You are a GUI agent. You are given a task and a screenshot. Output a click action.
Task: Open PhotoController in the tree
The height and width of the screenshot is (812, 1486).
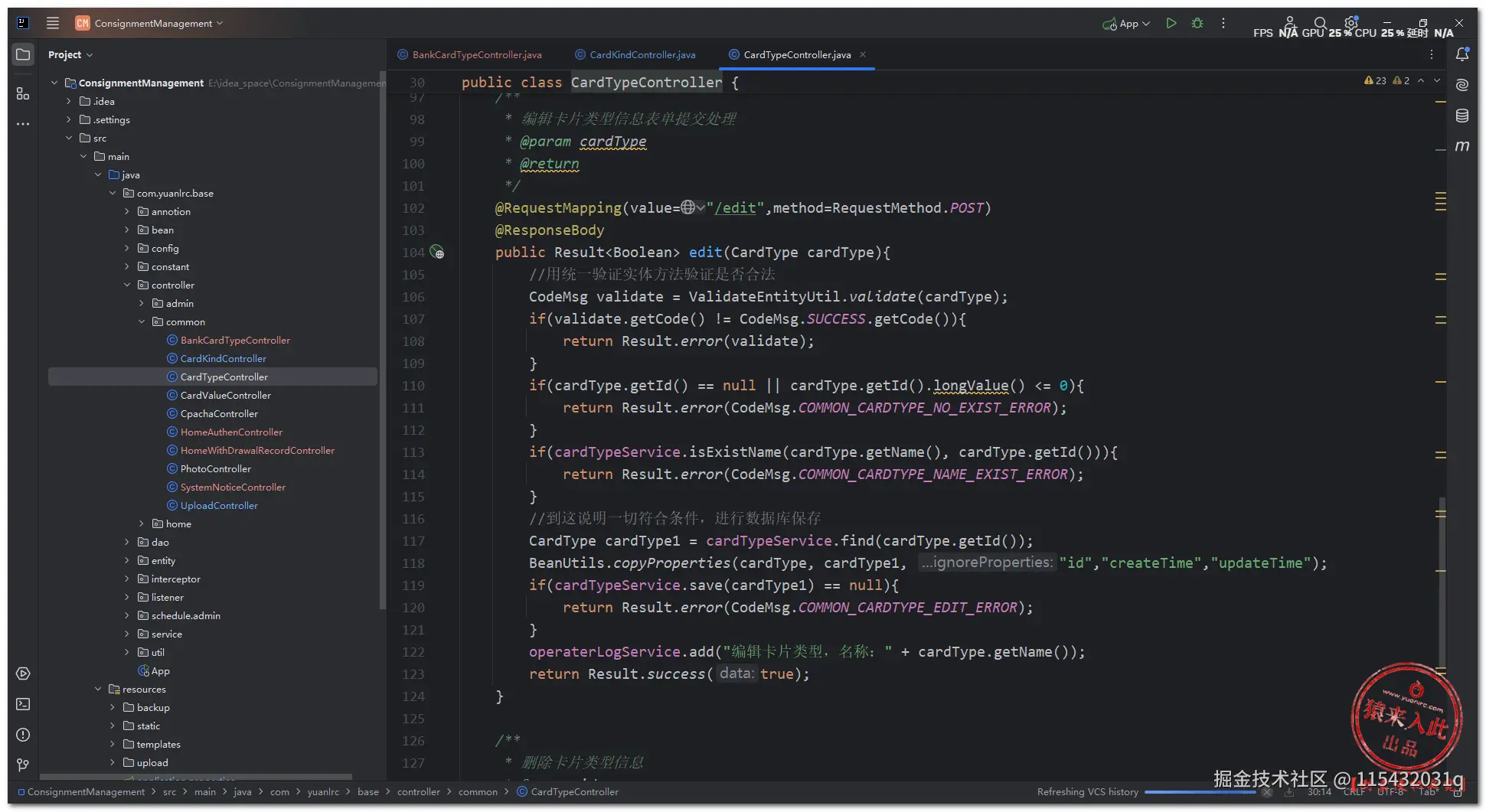pyautogui.click(x=209, y=468)
